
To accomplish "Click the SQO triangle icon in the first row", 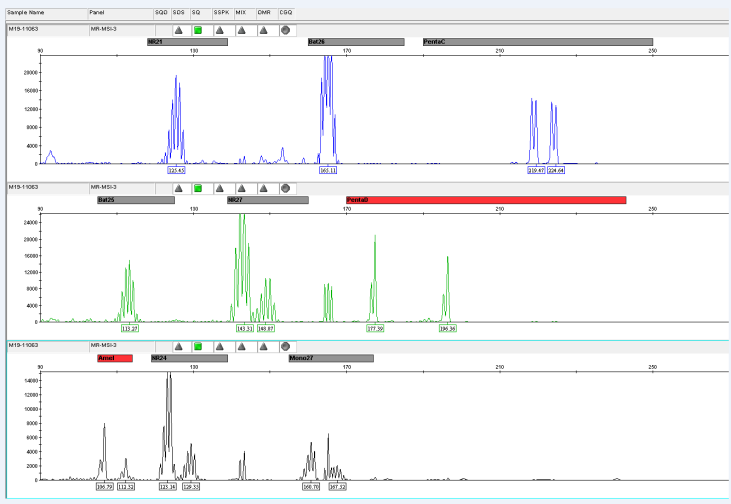I will pyautogui.click(x=178, y=30).
